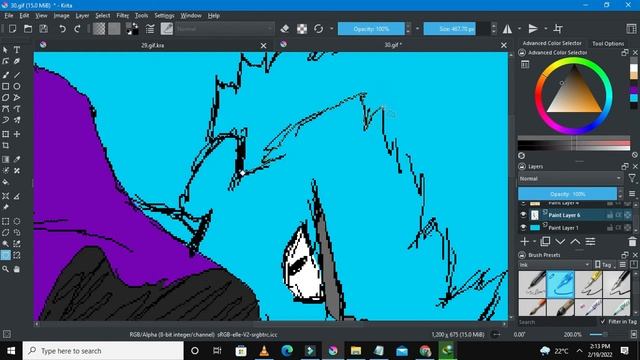Add a new paint layer
This screenshot has width=640, height=360.
pos(524,242)
